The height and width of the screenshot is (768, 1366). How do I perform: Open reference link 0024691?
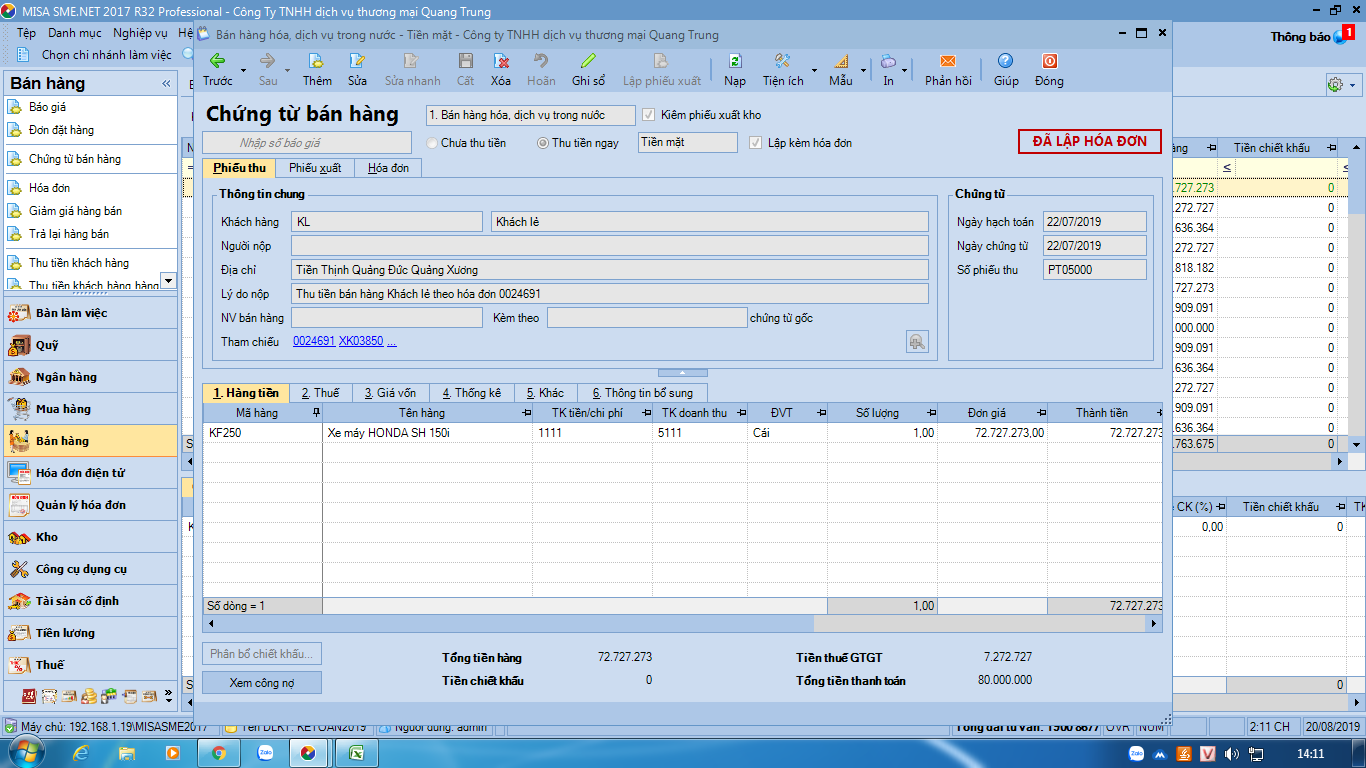point(313,342)
